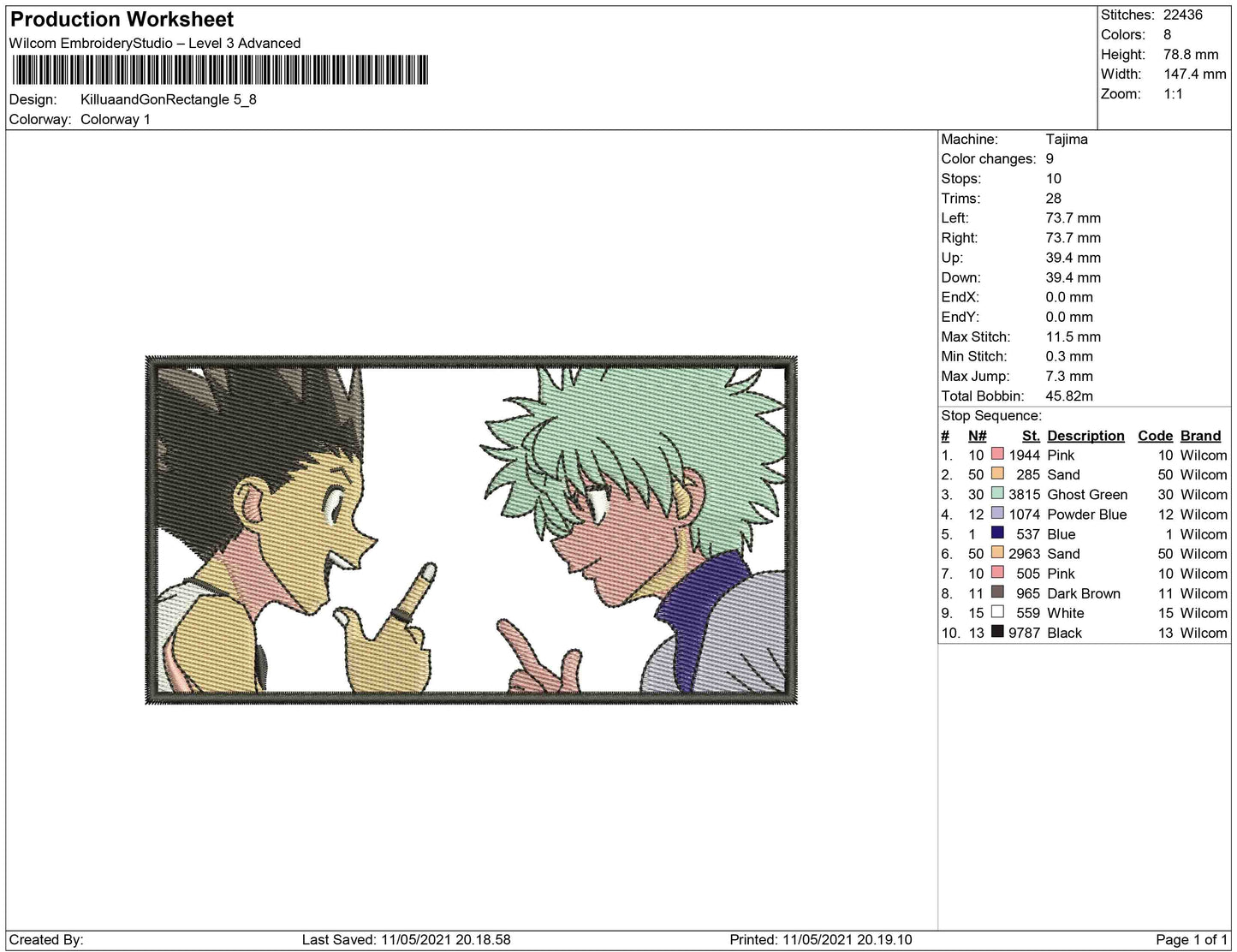Screen dimensions: 1237x952
Task: Click the EndX value "0.0 mm"
Action: click(1069, 296)
